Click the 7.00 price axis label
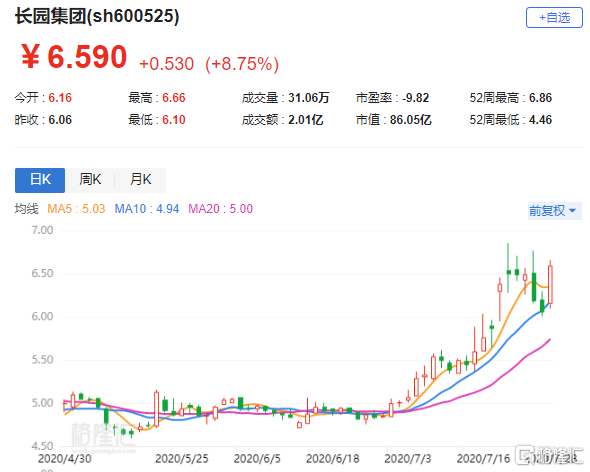The image size is (590, 472). [x=42, y=230]
